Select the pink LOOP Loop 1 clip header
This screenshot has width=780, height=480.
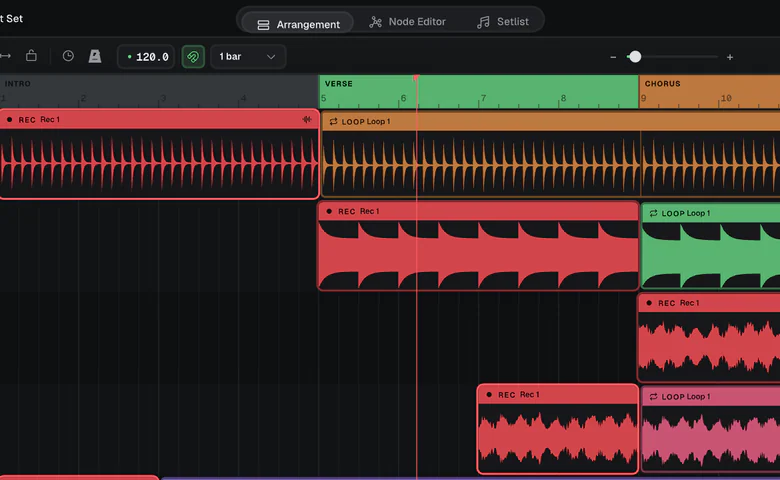711,396
